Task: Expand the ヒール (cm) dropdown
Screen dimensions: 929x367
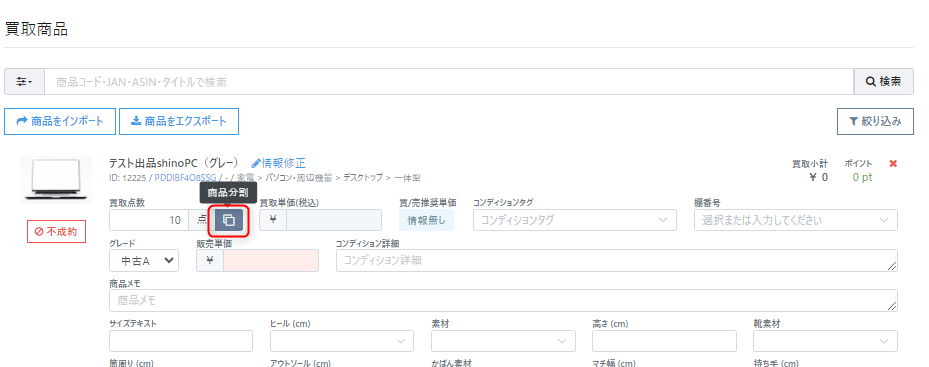Action: [342, 341]
